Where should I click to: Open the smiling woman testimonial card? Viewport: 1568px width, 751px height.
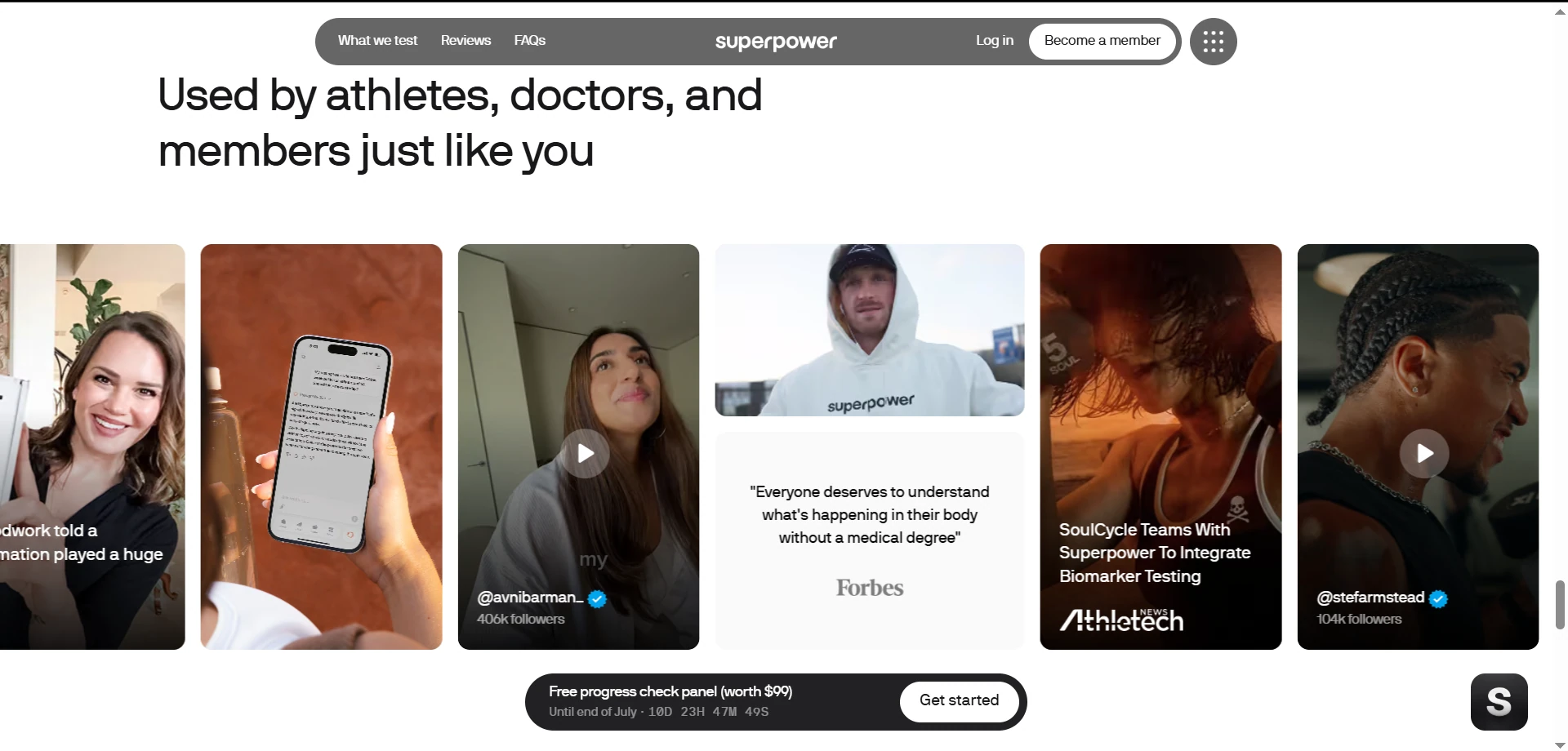tap(92, 447)
